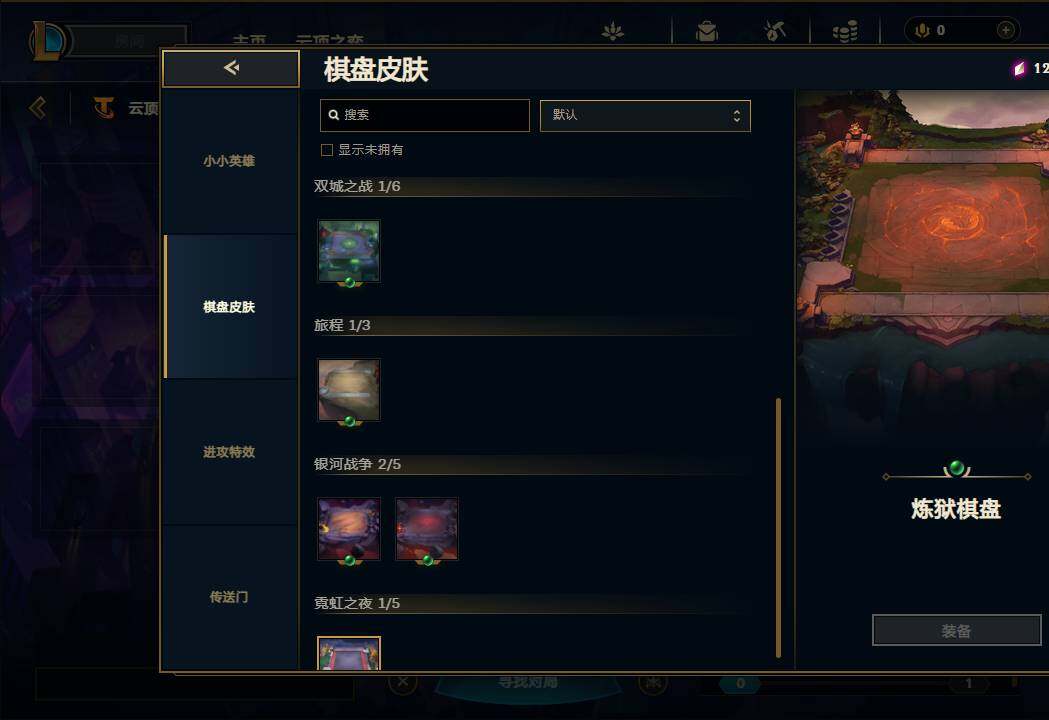
Task: Click the left chevron beside TFT logo
Action: [x=38, y=107]
